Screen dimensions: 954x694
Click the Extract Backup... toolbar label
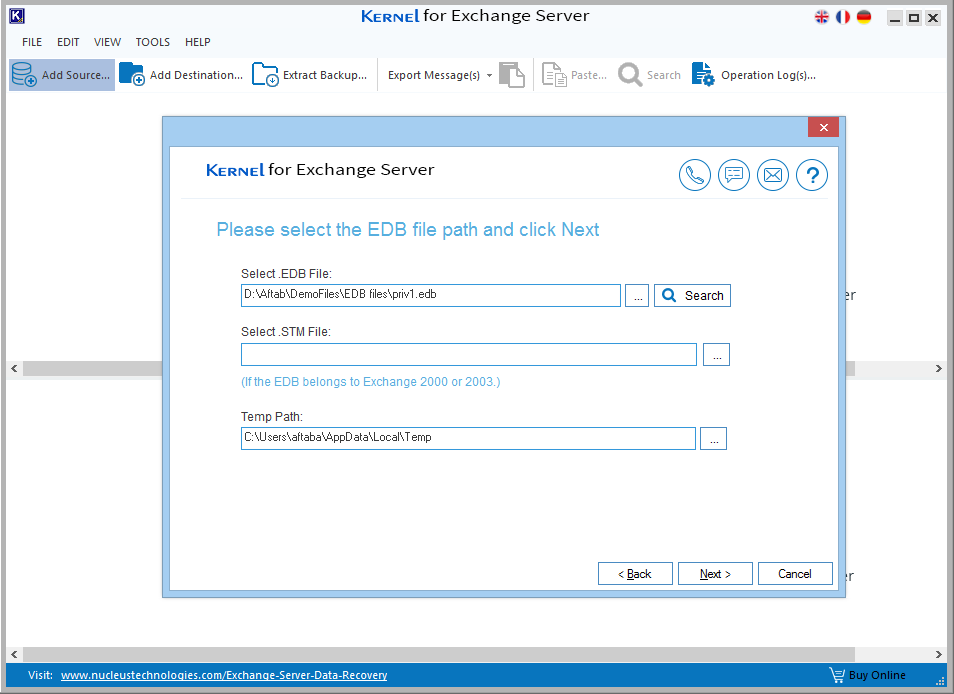point(325,75)
